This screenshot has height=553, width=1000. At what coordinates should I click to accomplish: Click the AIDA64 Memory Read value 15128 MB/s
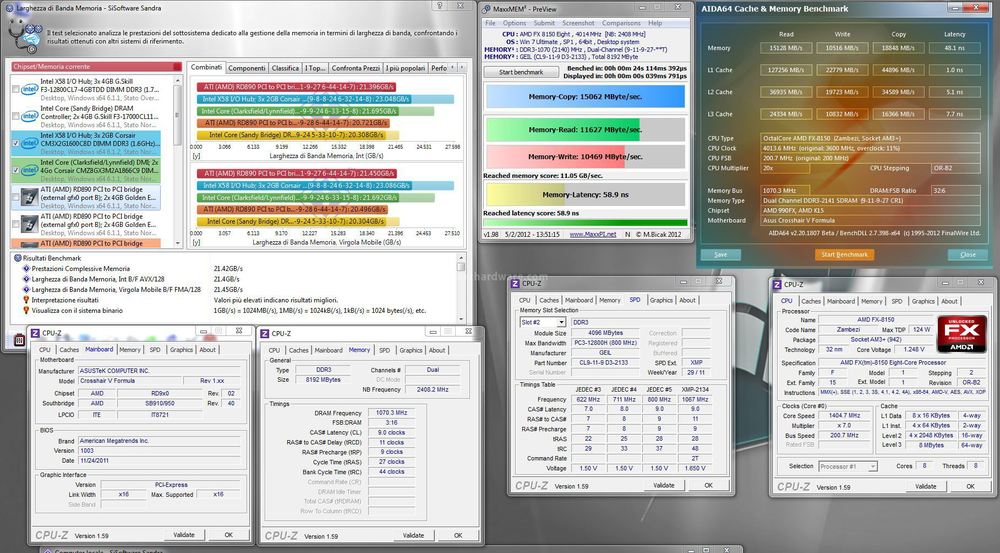(785, 48)
